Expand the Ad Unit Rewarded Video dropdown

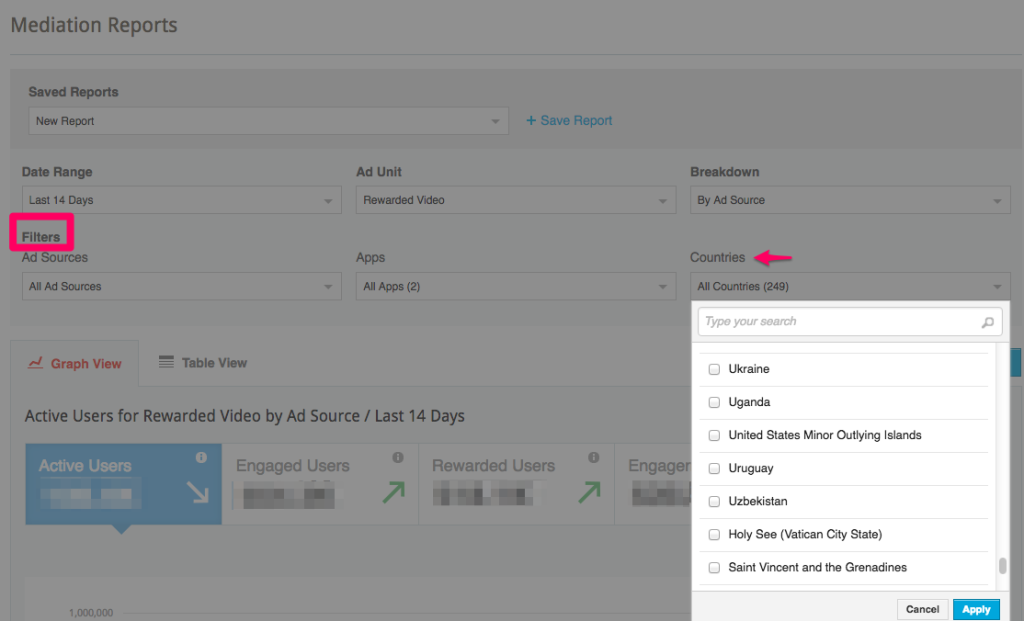pos(515,200)
